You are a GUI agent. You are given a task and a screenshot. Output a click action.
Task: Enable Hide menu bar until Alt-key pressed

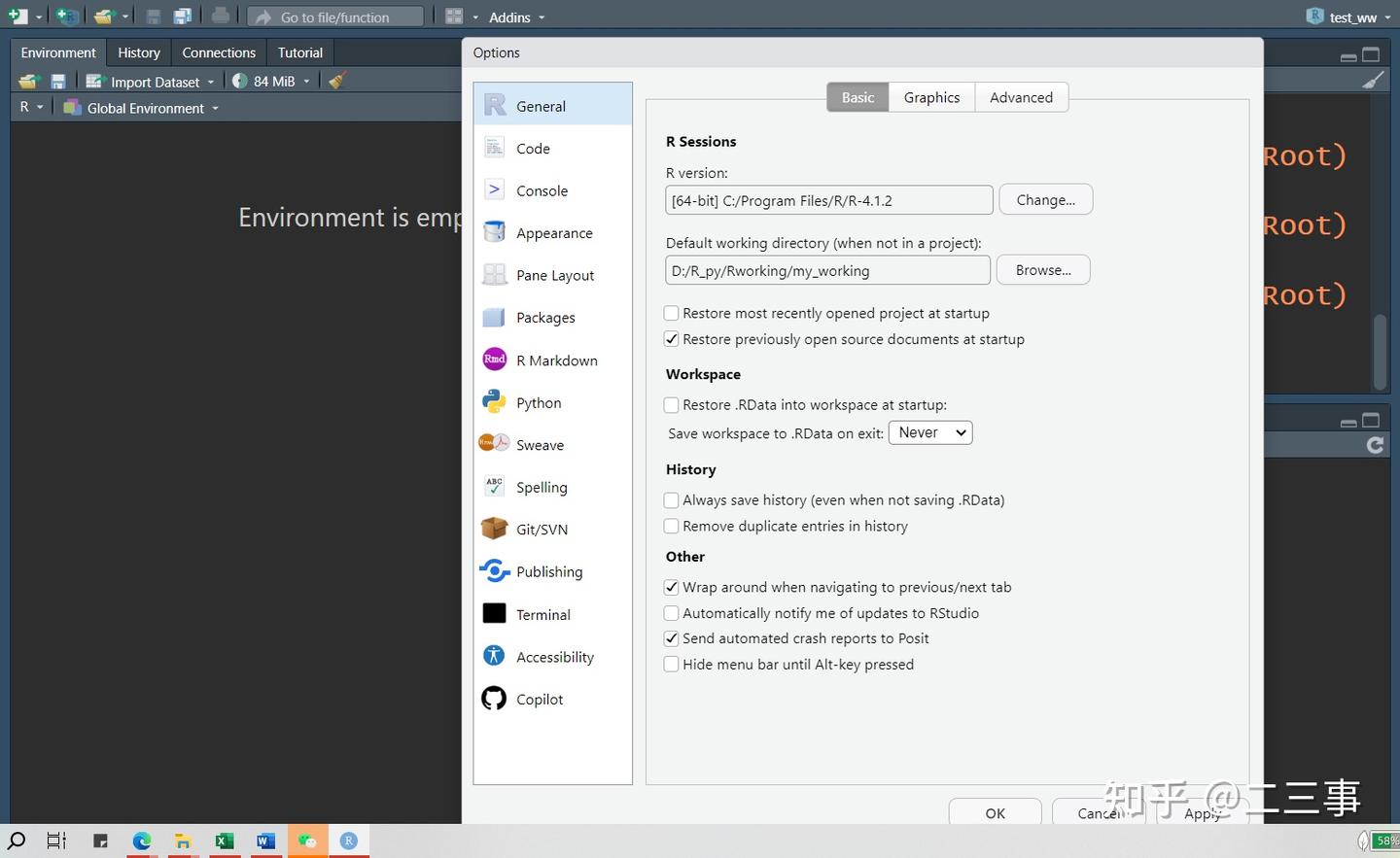pos(671,665)
